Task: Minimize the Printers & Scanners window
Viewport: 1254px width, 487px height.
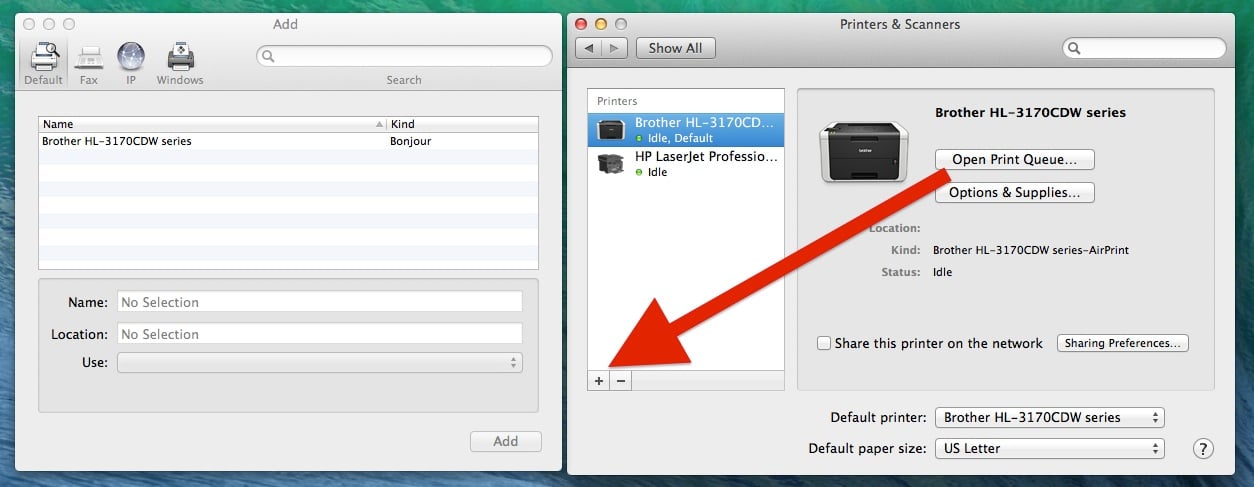Action: (601, 24)
